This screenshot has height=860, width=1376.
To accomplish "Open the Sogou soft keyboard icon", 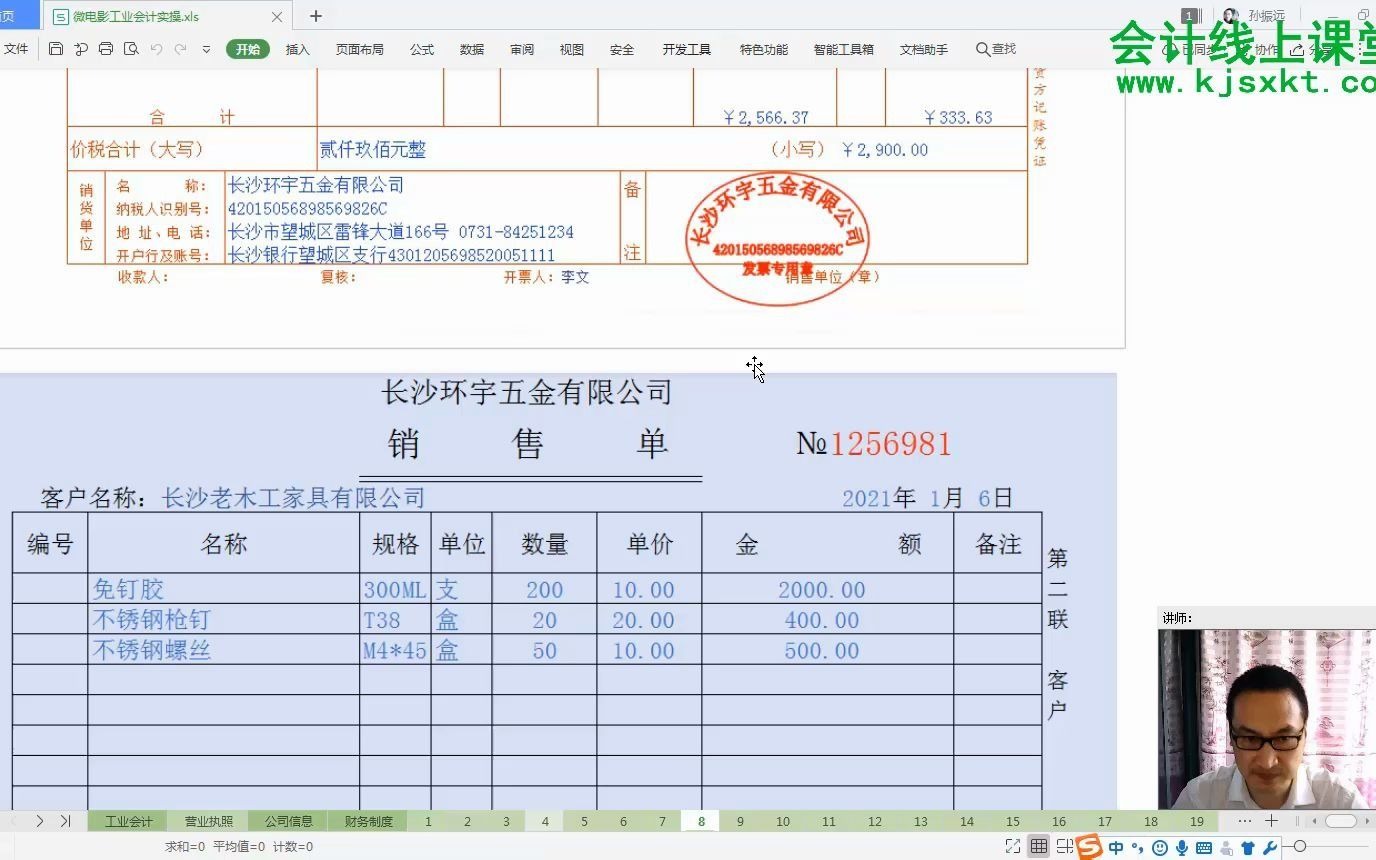I will [1204, 848].
